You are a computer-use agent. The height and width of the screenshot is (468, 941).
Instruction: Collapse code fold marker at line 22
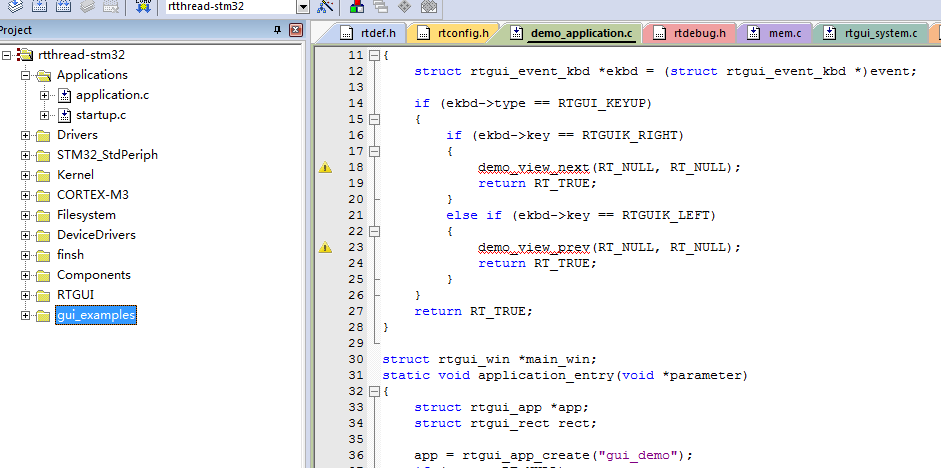coord(374,231)
